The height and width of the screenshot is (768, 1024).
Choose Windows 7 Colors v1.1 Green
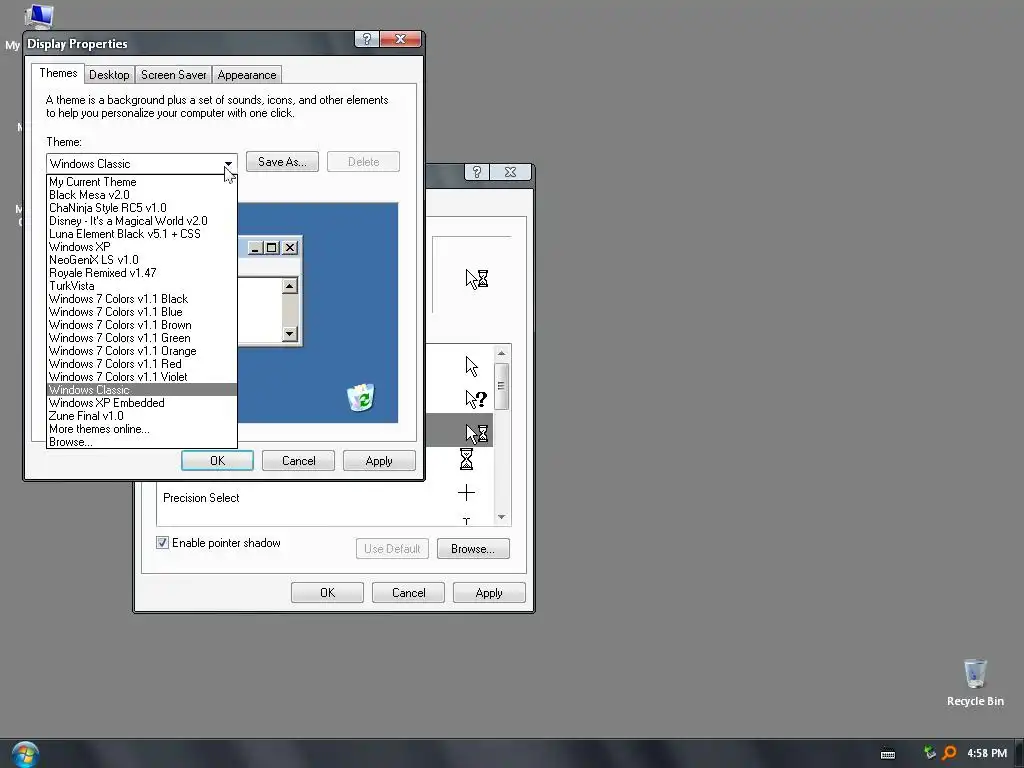click(x=142, y=338)
